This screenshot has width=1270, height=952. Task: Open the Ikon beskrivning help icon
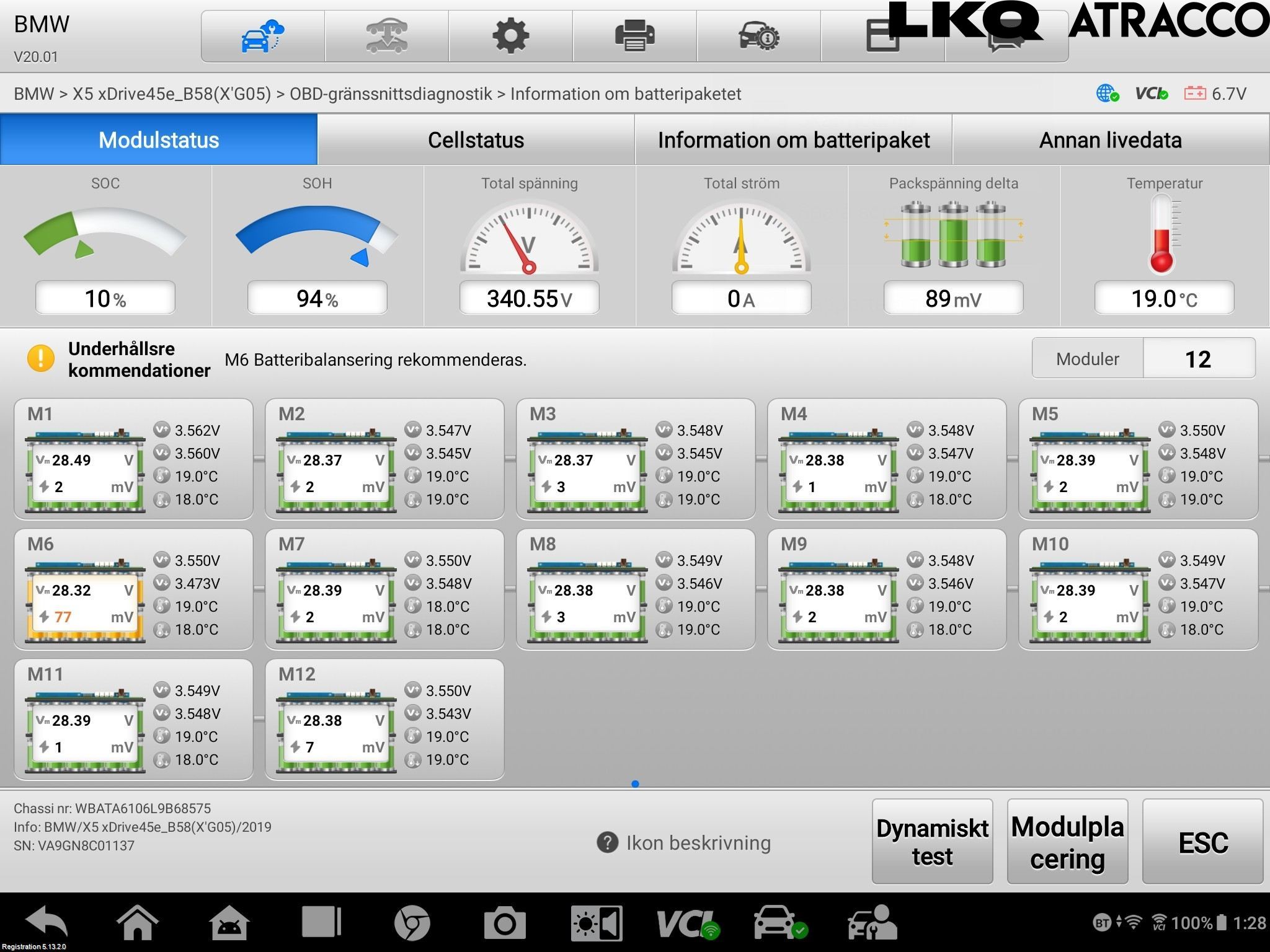click(x=607, y=843)
